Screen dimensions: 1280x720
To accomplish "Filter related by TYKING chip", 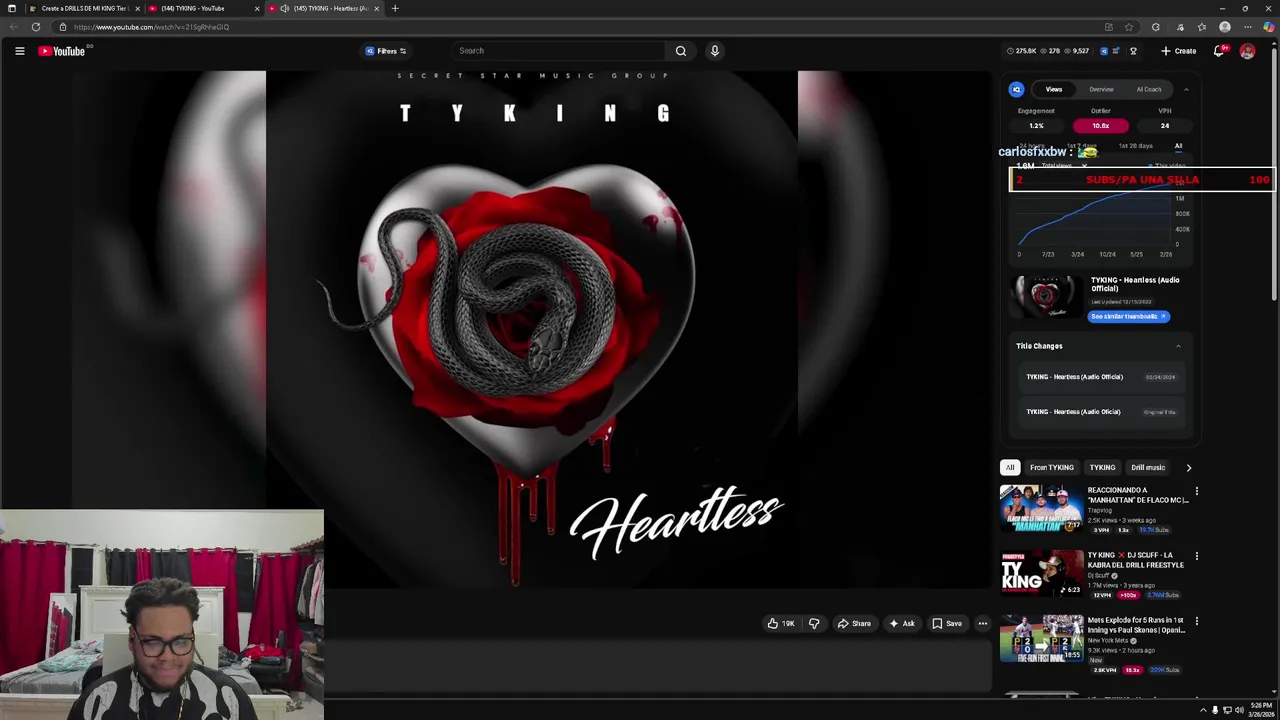I will click(1102, 468).
